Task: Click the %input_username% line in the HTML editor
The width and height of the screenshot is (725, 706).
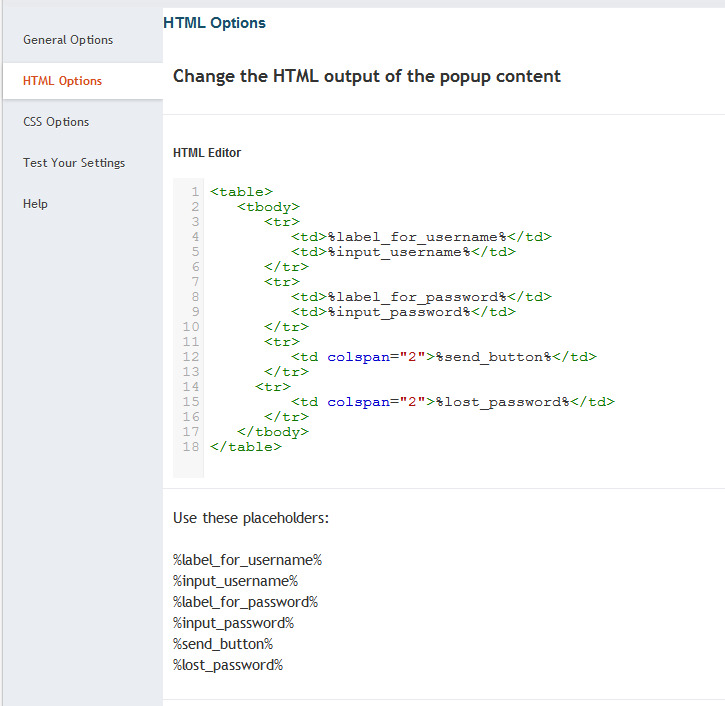Action: (x=403, y=251)
